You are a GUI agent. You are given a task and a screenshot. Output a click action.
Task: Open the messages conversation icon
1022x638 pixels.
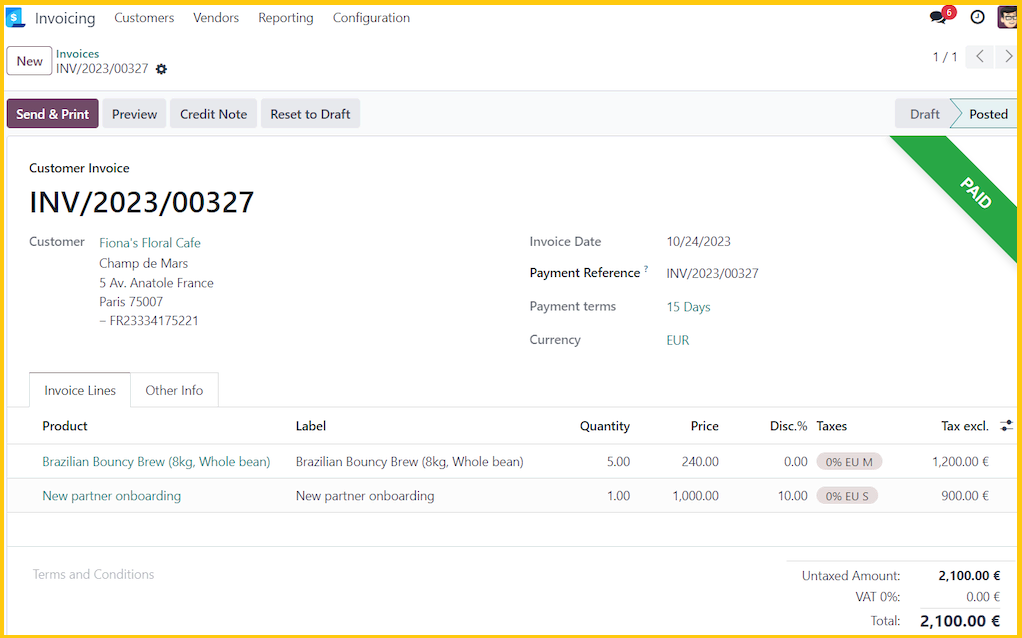938,18
